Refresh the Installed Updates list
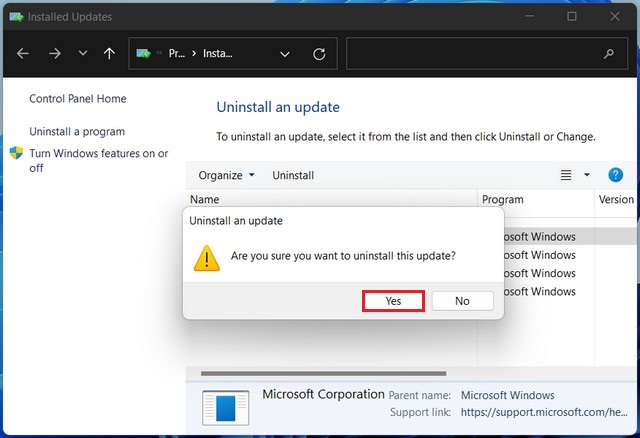Viewport: 640px width, 438px height. pos(319,54)
